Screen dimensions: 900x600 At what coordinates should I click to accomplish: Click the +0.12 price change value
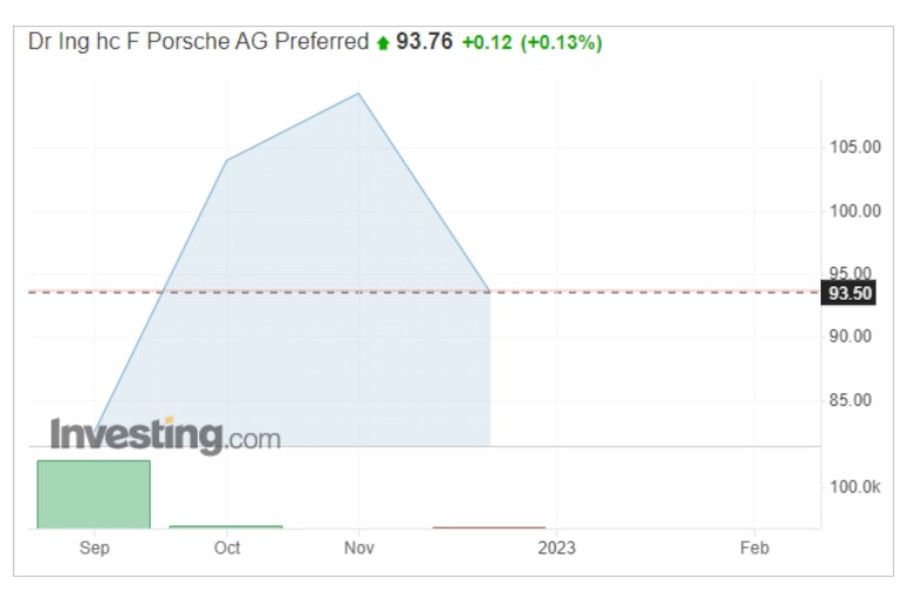point(486,43)
